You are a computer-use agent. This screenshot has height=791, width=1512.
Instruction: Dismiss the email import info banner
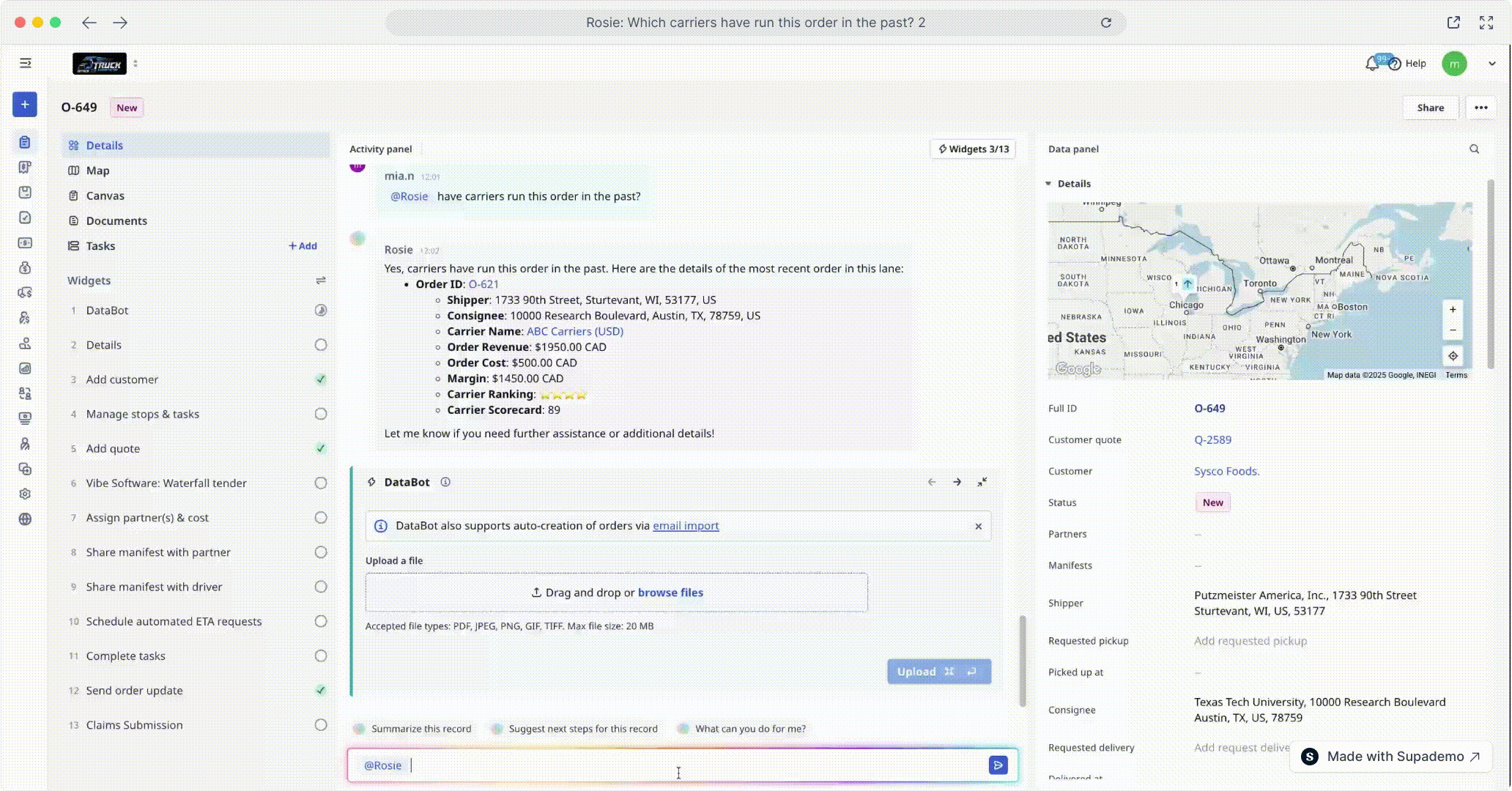click(x=978, y=526)
